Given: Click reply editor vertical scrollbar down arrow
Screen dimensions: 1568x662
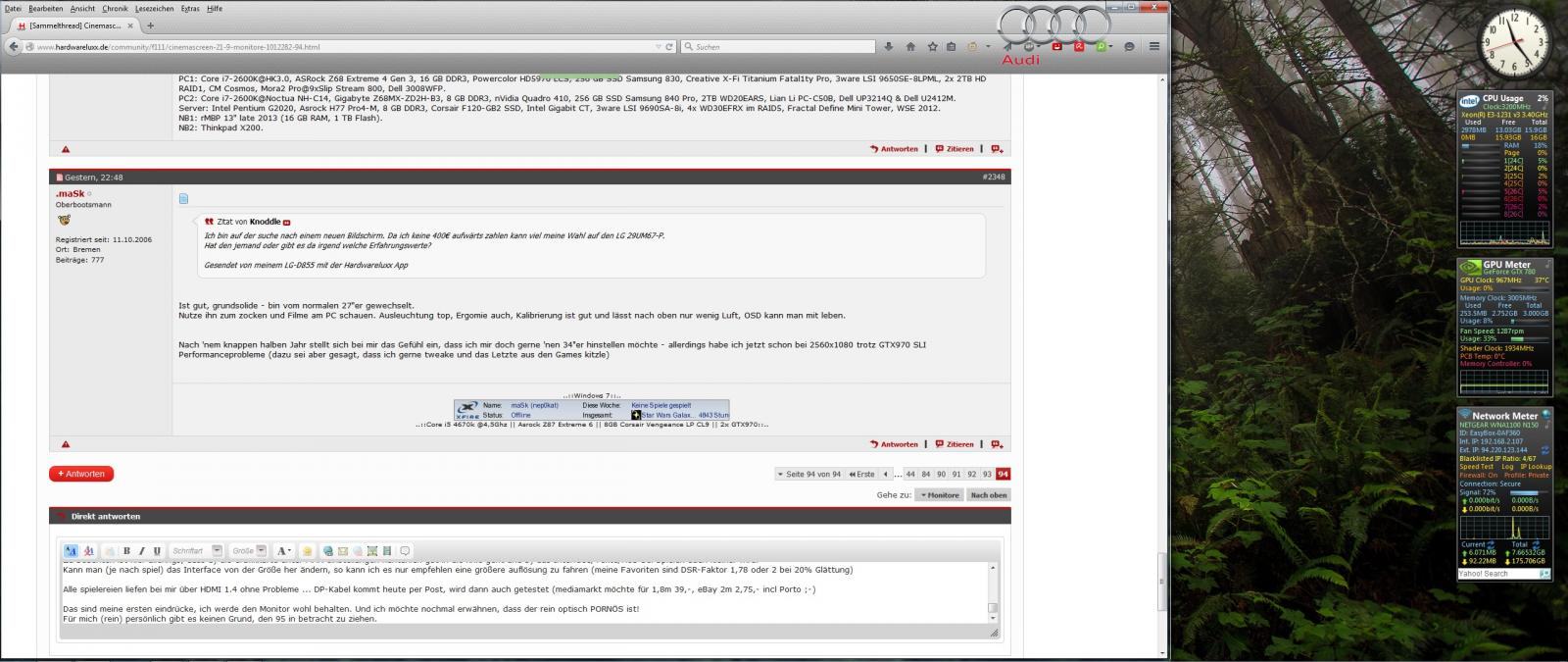Looking at the screenshot, I should 993,617.
